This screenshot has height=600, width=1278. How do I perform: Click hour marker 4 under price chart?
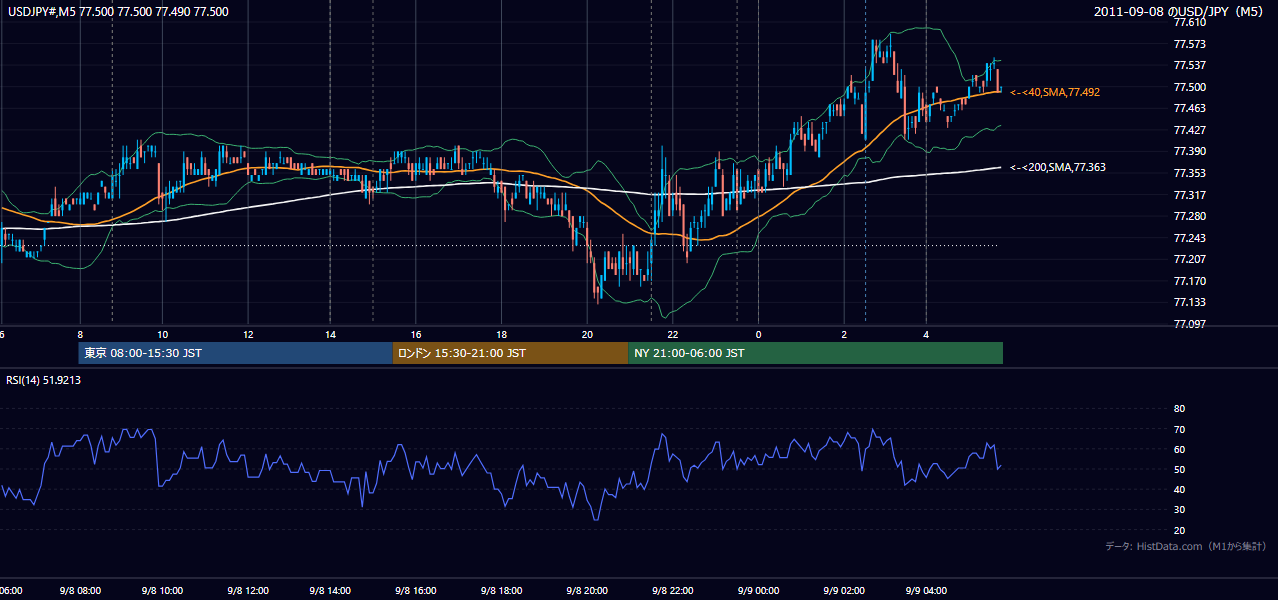click(926, 335)
